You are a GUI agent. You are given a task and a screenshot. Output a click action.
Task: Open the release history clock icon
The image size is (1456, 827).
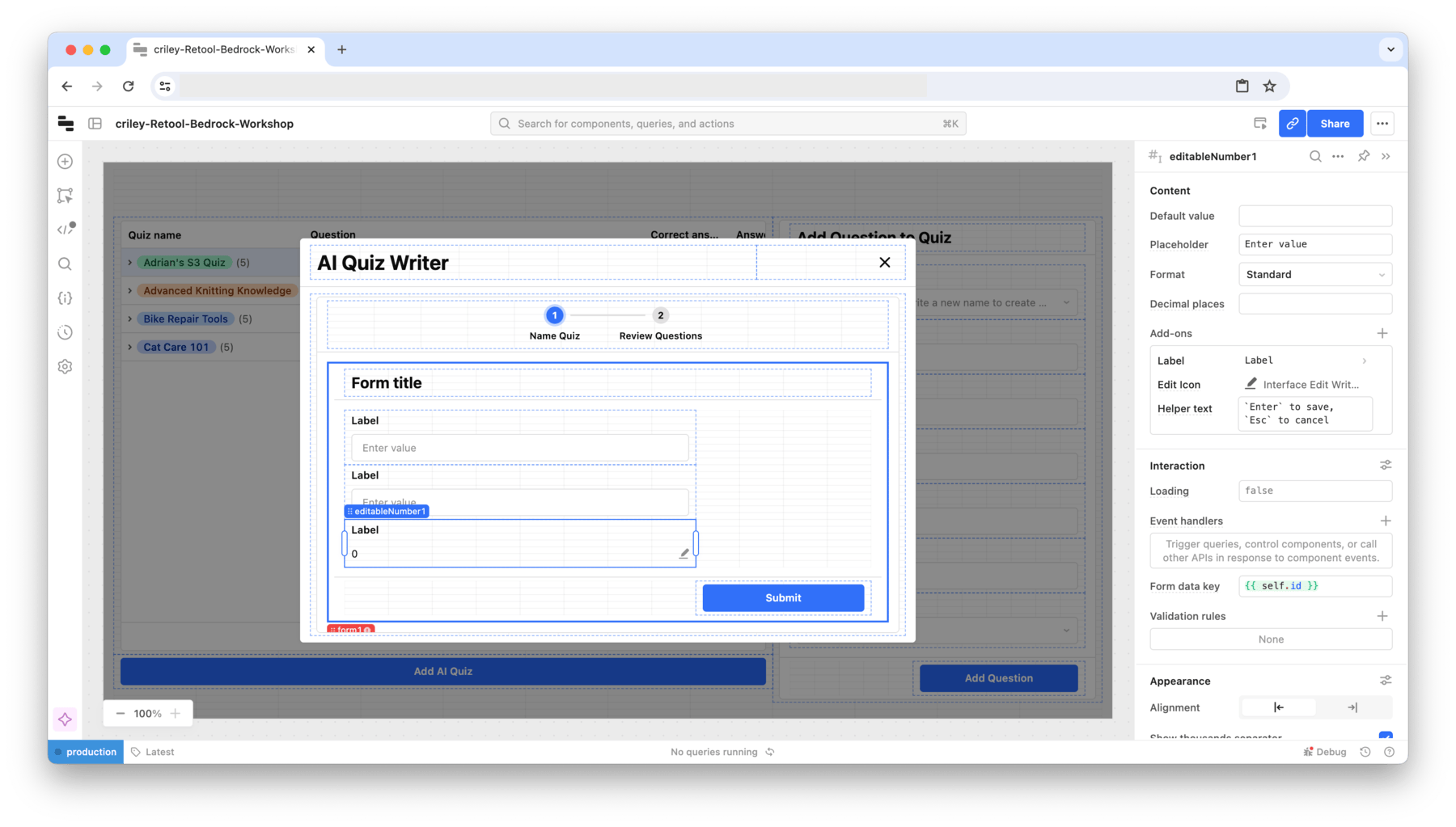pos(66,332)
